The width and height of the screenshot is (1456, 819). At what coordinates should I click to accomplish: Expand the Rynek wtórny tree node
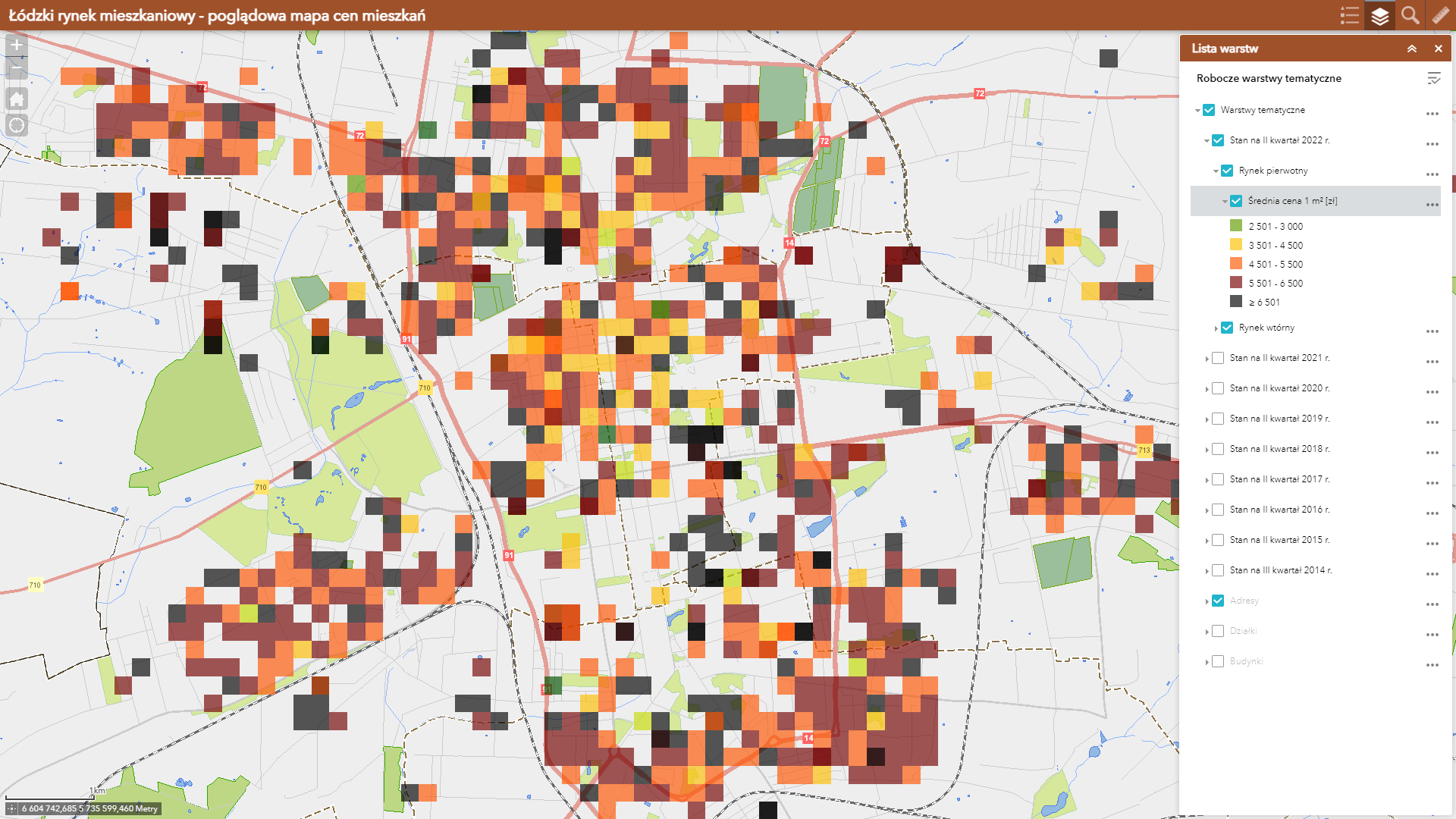(x=1216, y=328)
